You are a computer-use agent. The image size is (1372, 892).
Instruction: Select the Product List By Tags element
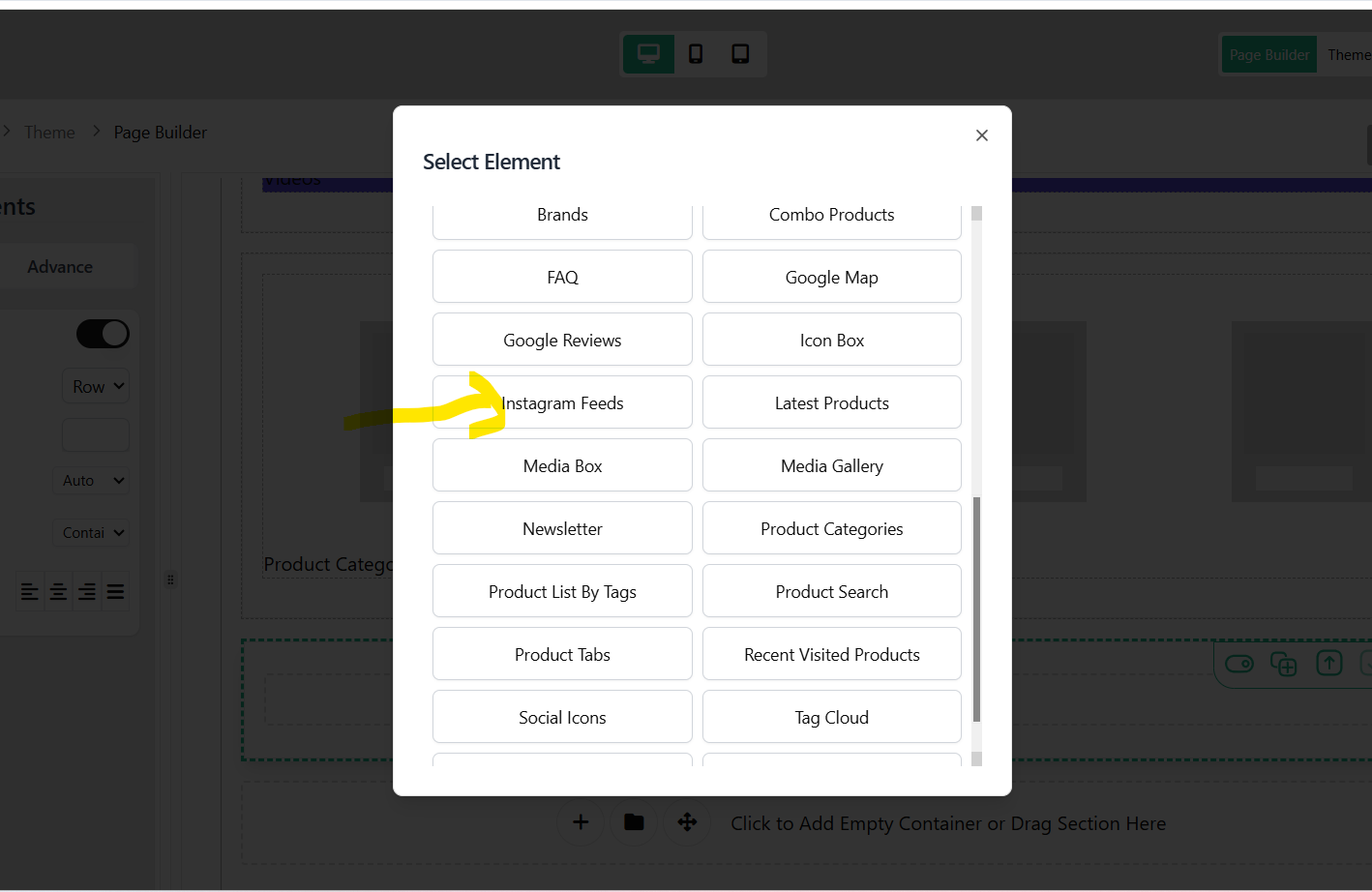(x=562, y=591)
